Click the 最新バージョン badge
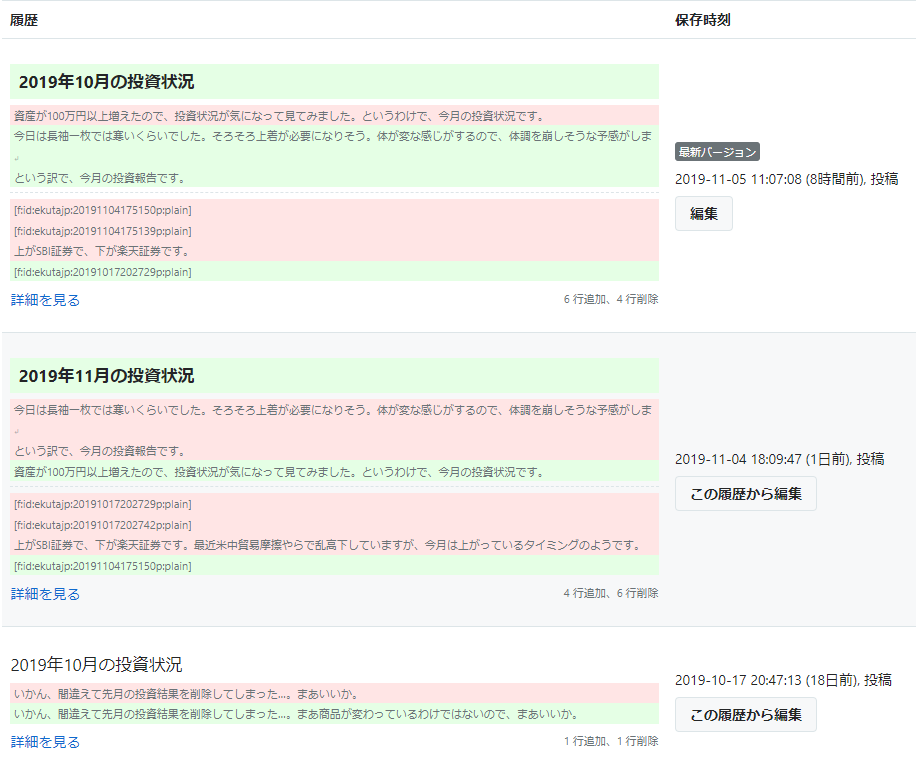Viewport: 916px width, 763px height. [717, 152]
